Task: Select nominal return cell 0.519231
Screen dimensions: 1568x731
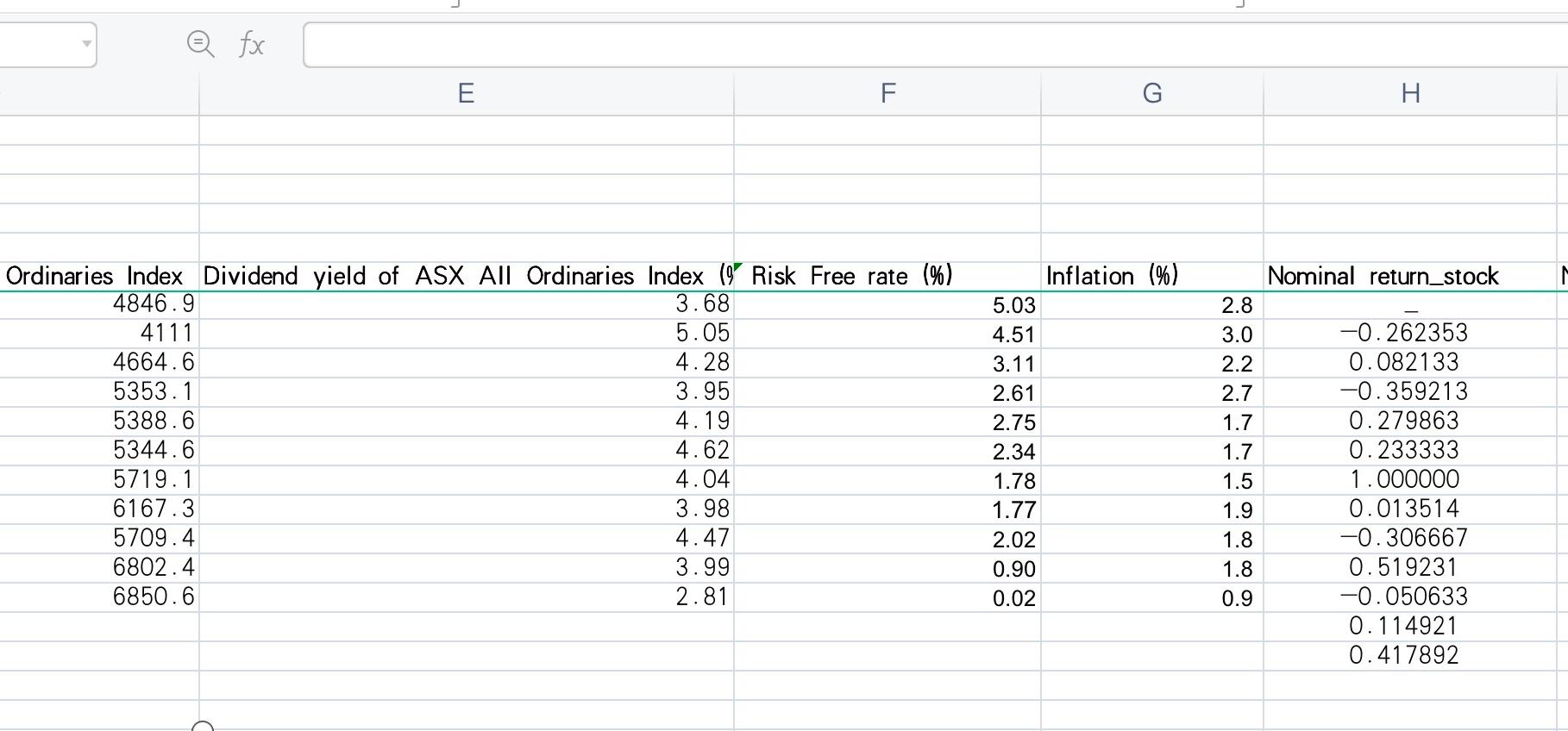Action: coord(1410,568)
